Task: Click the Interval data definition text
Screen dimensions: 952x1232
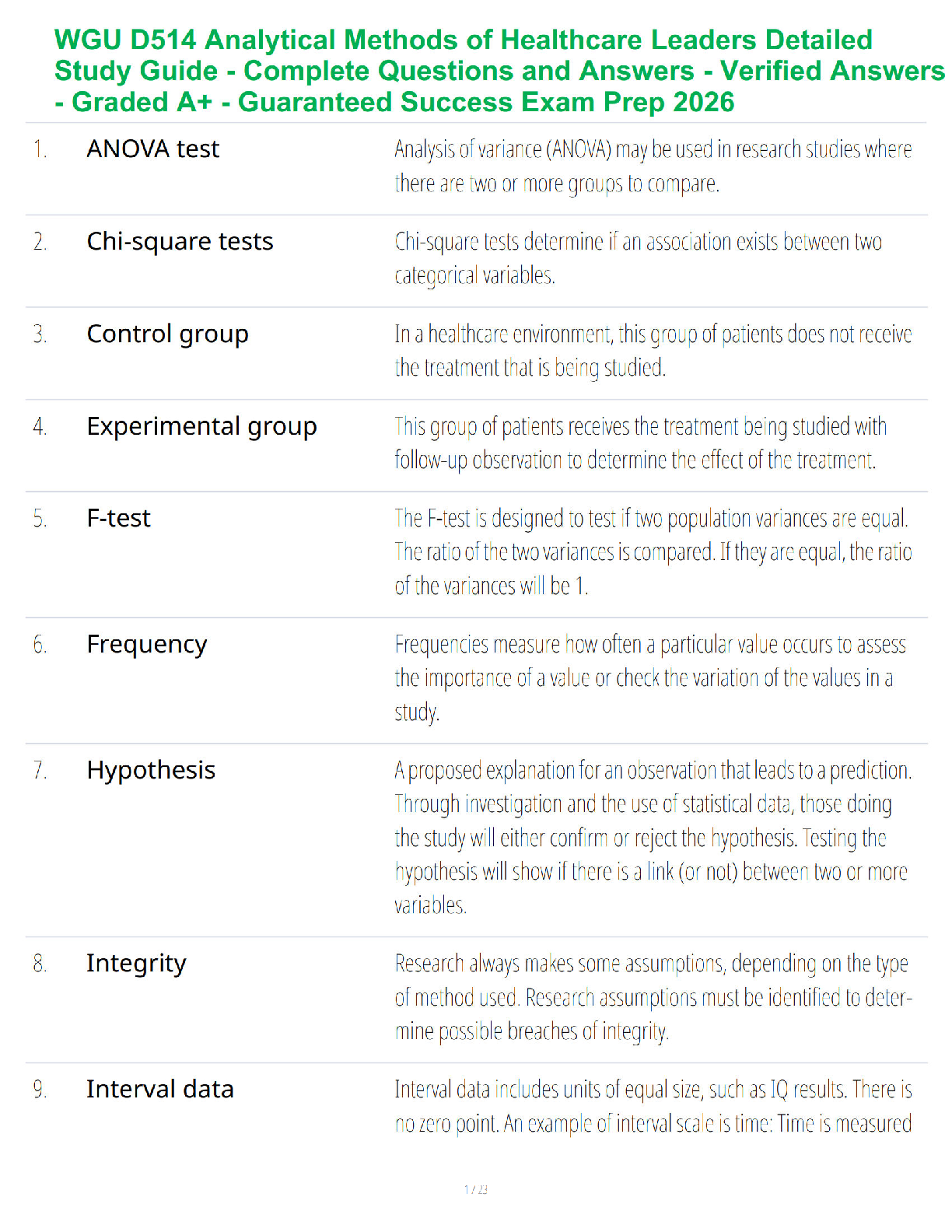Action: (653, 1106)
